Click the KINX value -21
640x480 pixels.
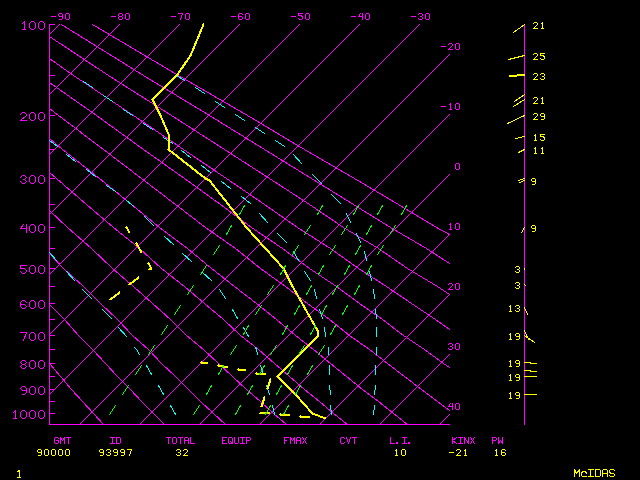tap(460, 452)
